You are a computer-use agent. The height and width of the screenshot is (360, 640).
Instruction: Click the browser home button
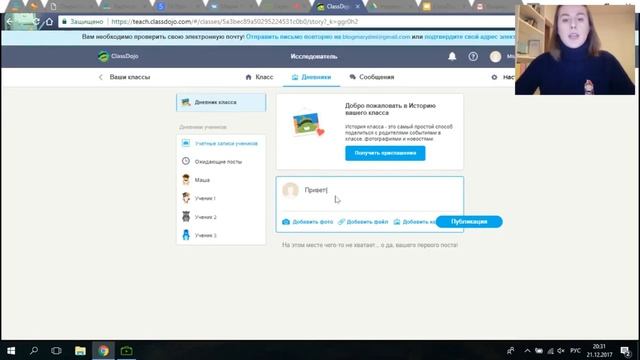coord(49,21)
